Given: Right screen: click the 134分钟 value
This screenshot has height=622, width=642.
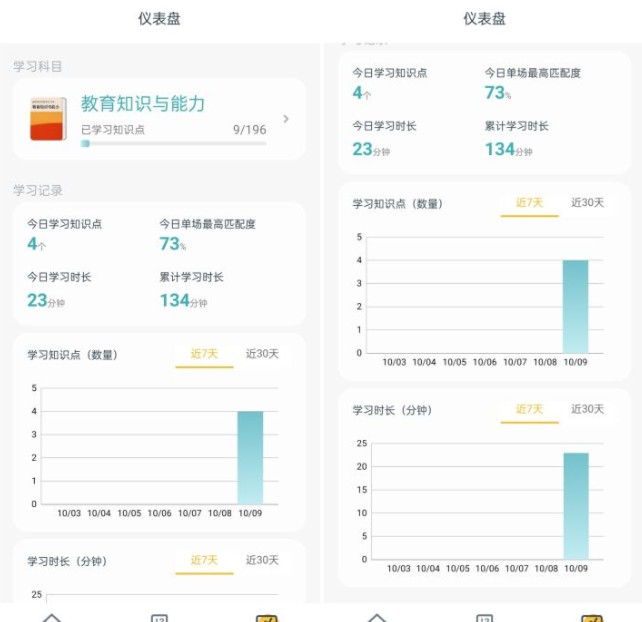Looking at the screenshot, I should tap(509, 149).
